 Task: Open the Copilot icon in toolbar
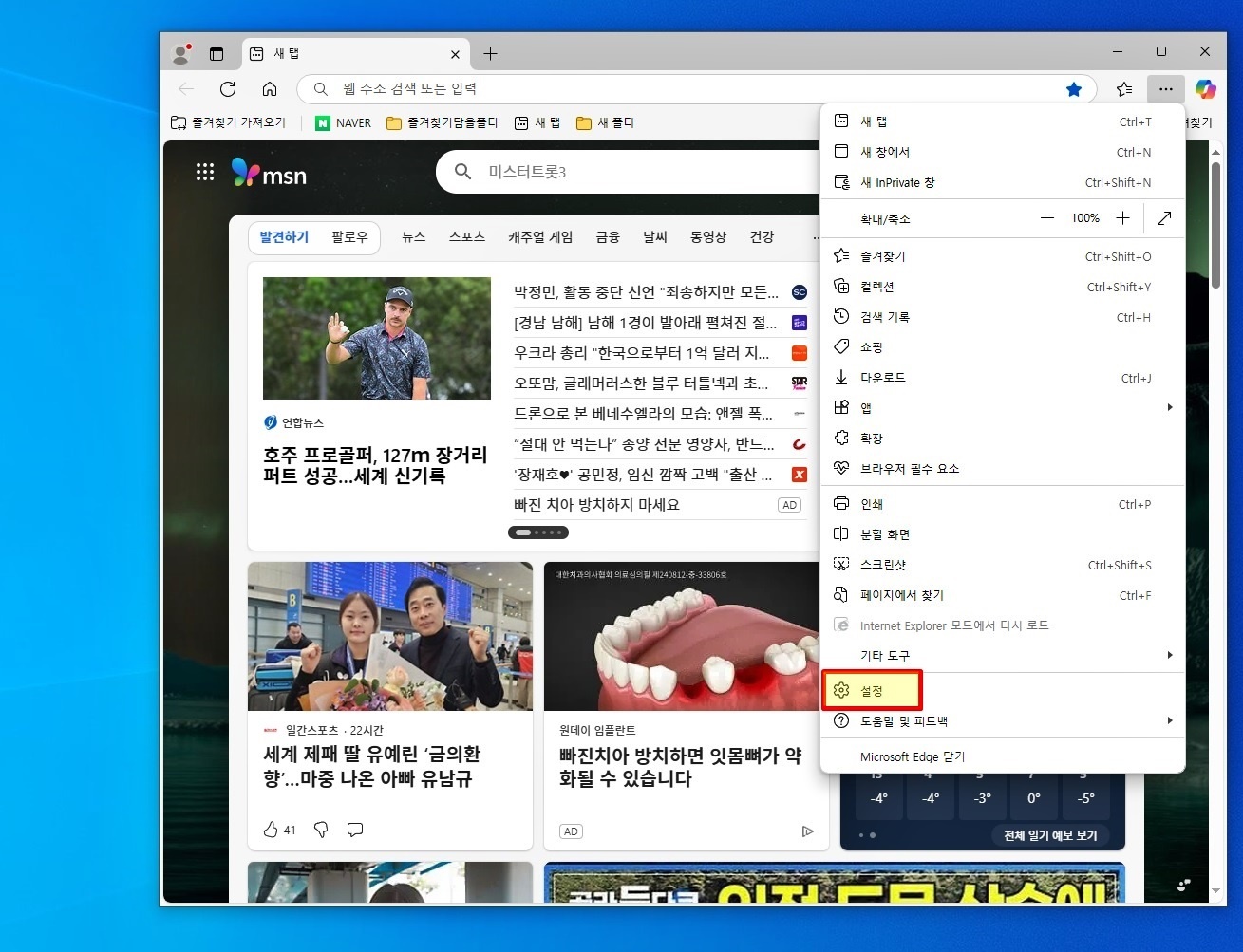[1206, 89]
